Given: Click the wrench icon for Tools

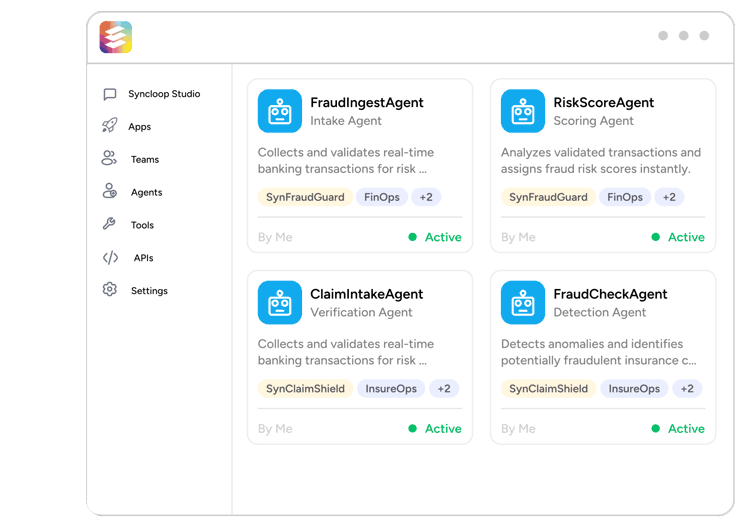Looking at the screenshot, I should 110,224.
